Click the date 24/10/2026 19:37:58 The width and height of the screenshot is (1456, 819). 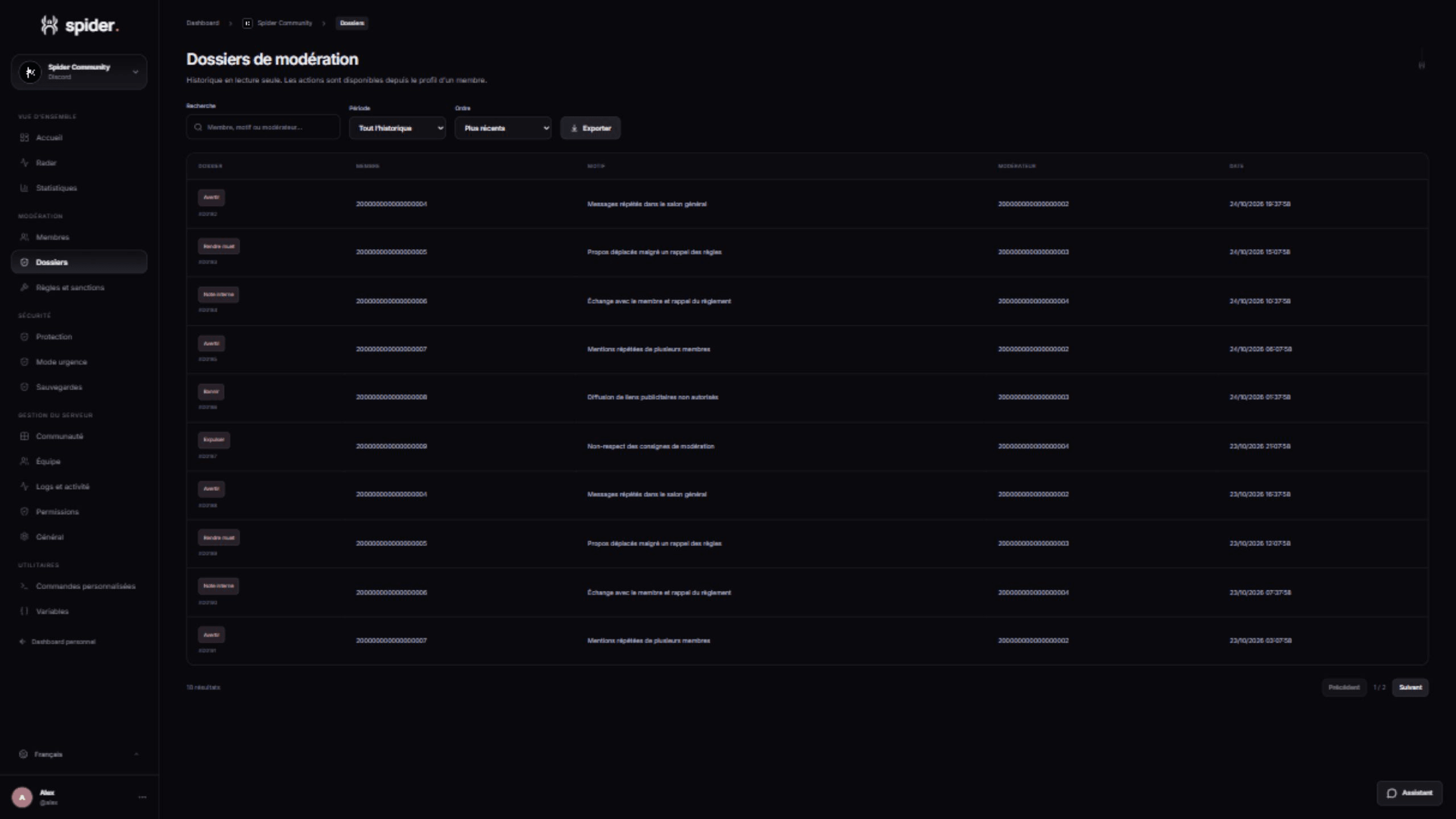pos(1260,204)
